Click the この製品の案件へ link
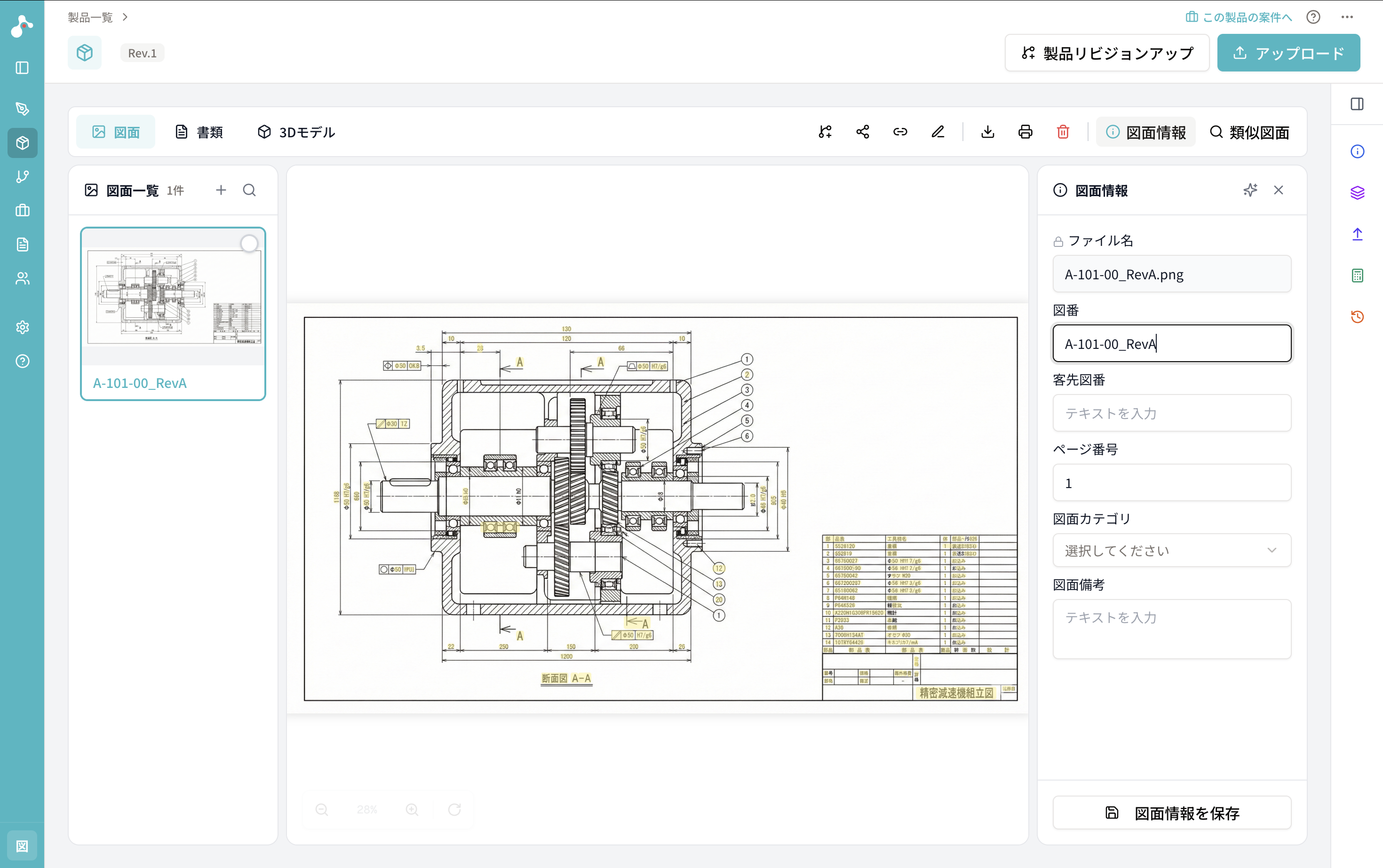This screenshot has width=1383, height=868. 1238,17
